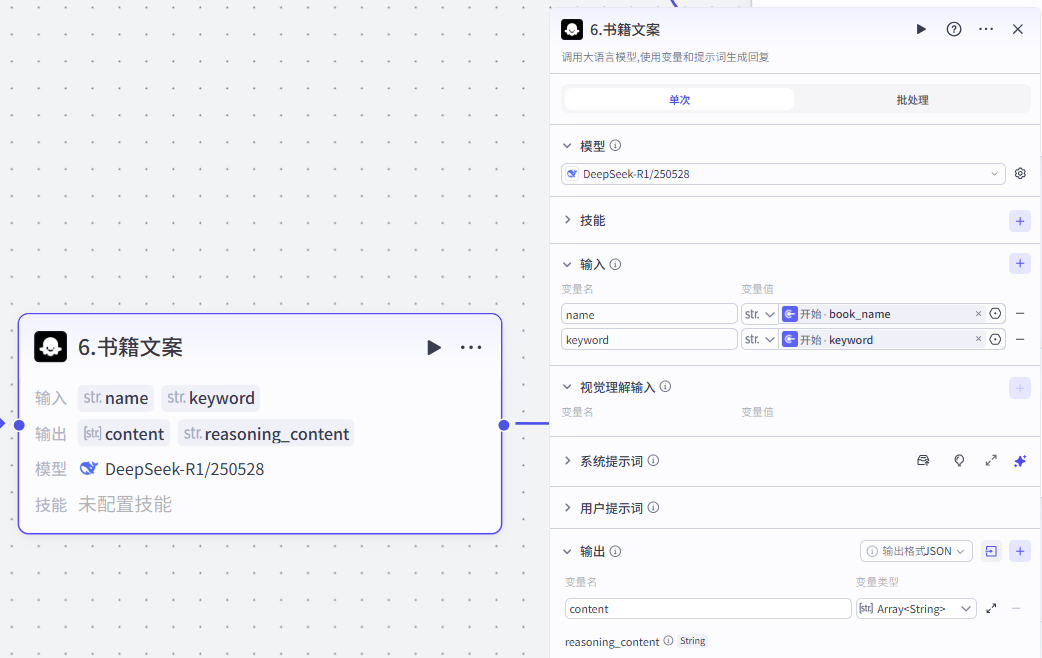
Task: Remove the book_name reference chip with its x
Action: (x=978, y=313)
